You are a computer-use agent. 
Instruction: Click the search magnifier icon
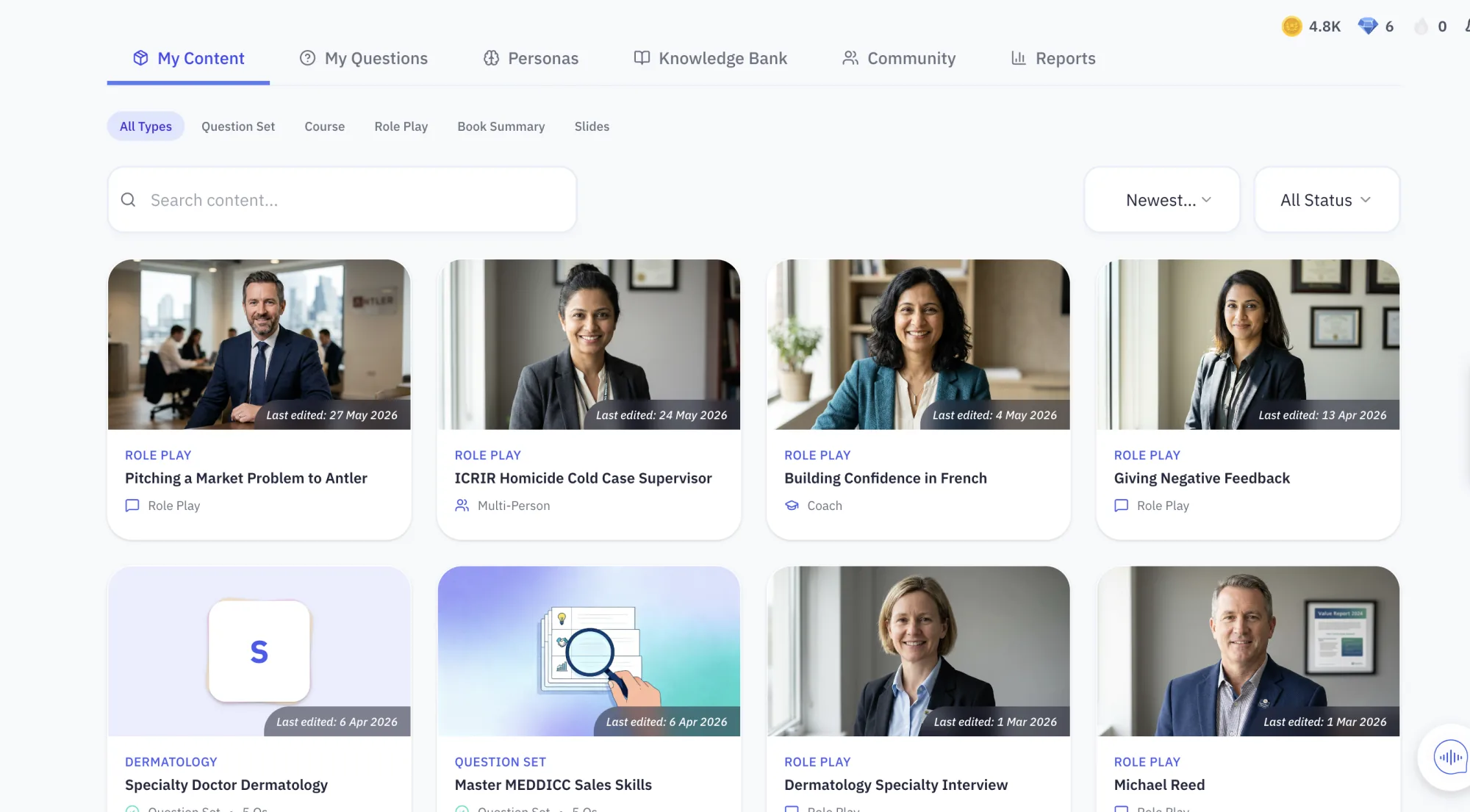click(128, 200)
